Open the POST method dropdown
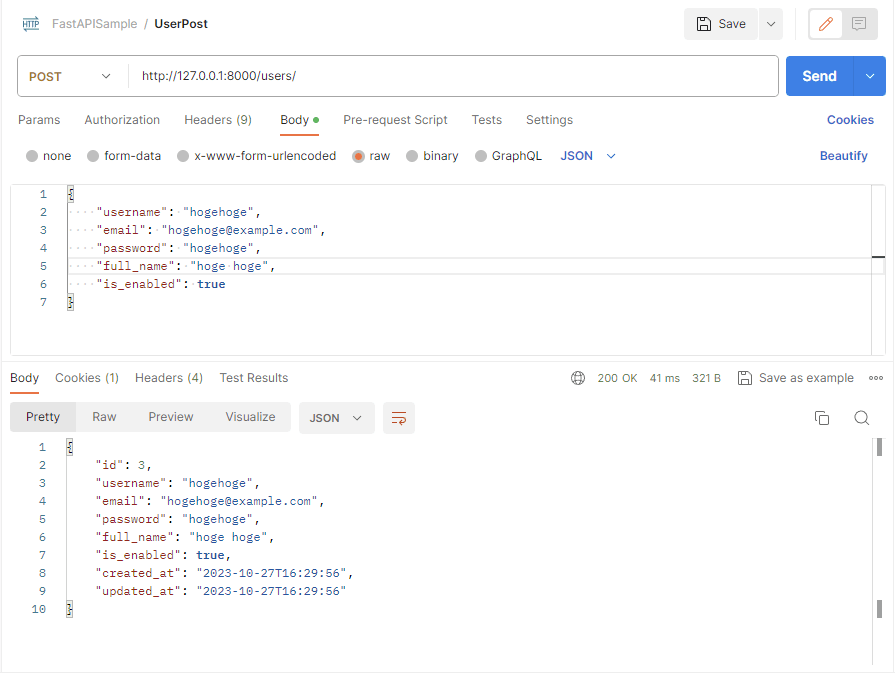 72,76
